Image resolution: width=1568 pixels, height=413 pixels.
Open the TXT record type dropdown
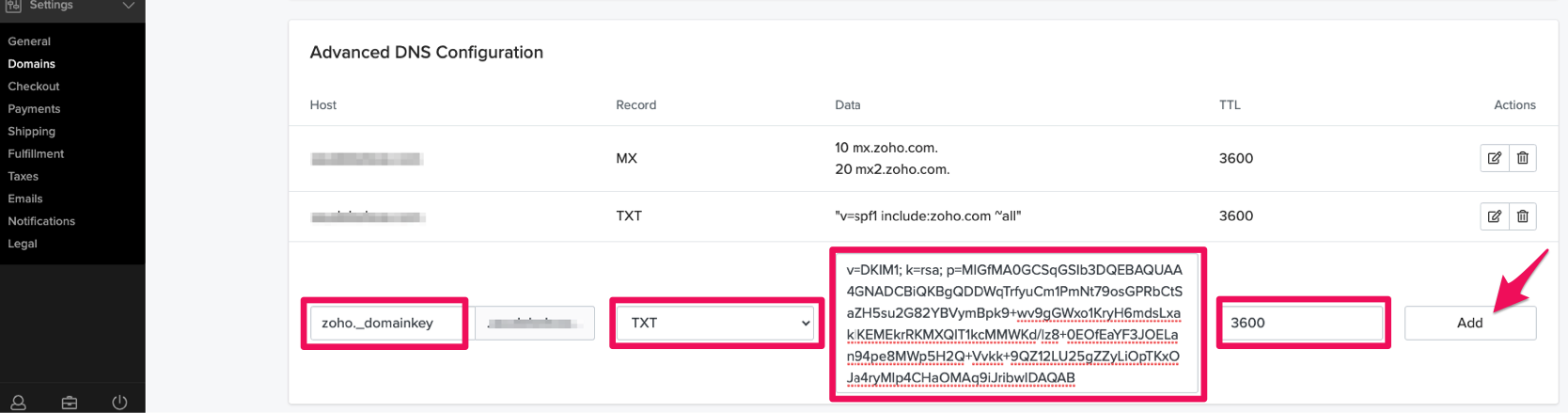pyautogui.click(x=716, y=323)
